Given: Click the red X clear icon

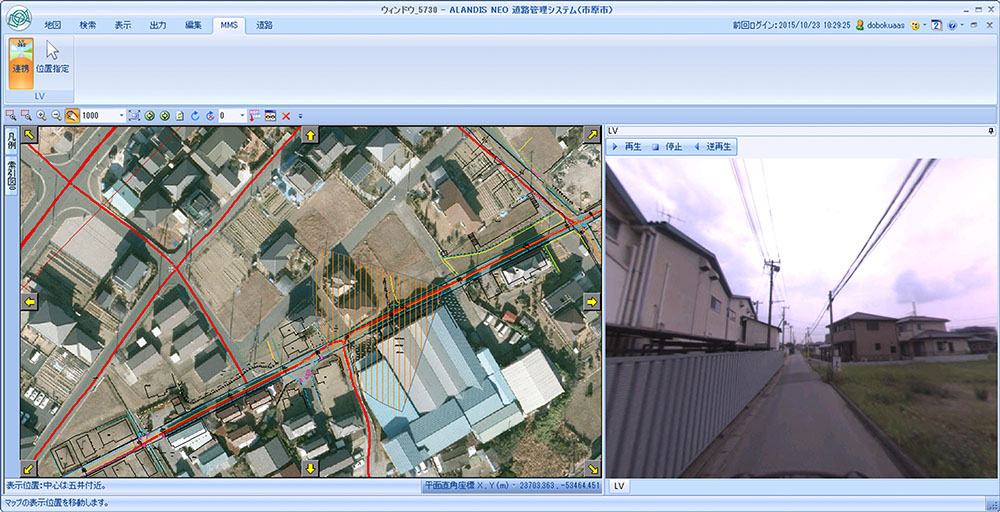Looking at the screenshot, I should tap(286, 116).
